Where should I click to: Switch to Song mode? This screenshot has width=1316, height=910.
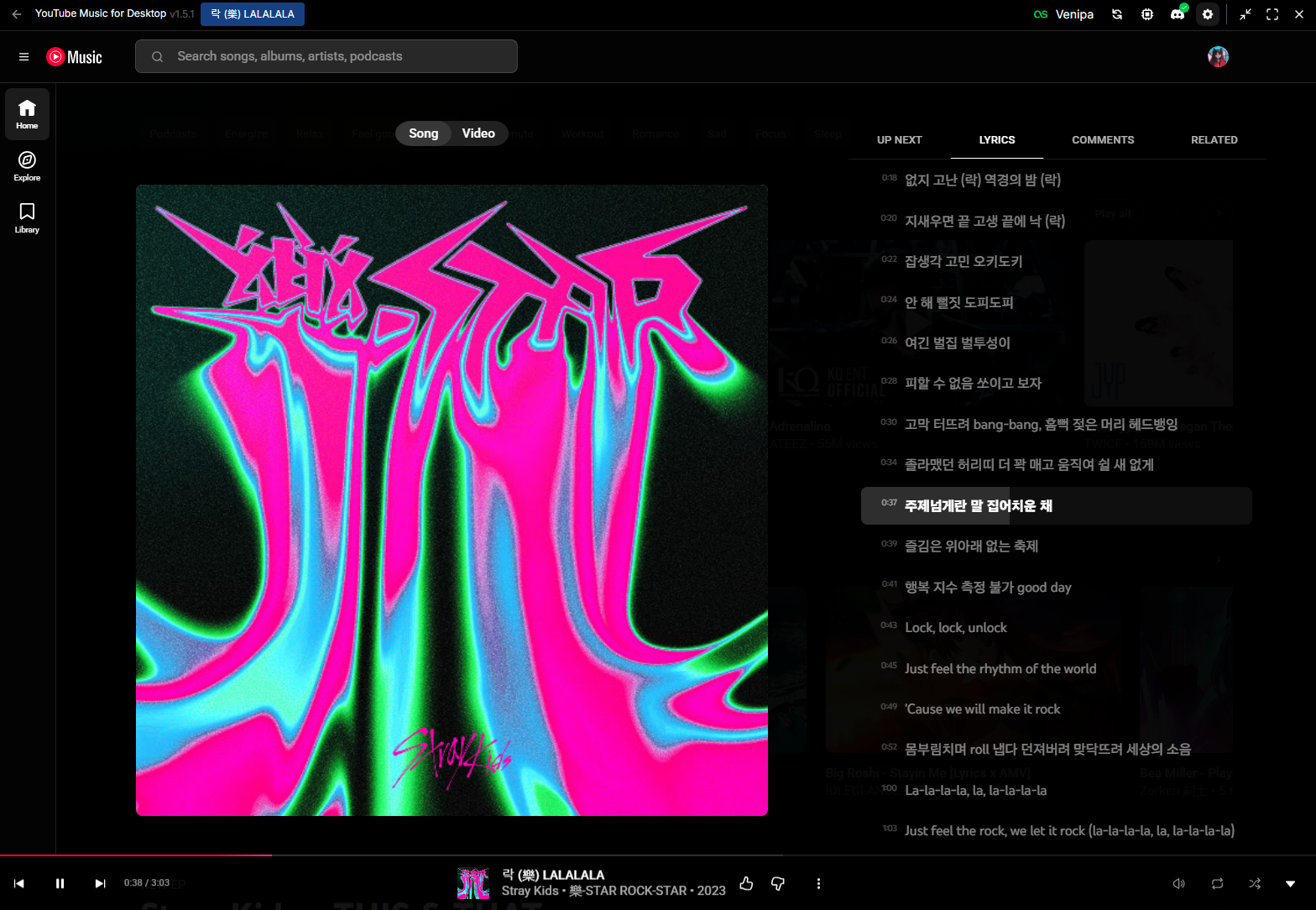pos(423,133)
